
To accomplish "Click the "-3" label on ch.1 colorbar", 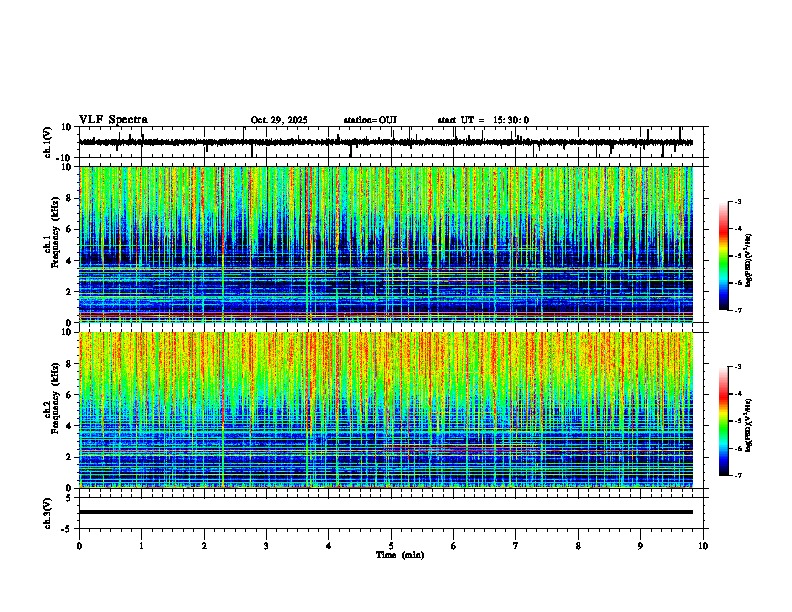I will click(x=738, y=201).
